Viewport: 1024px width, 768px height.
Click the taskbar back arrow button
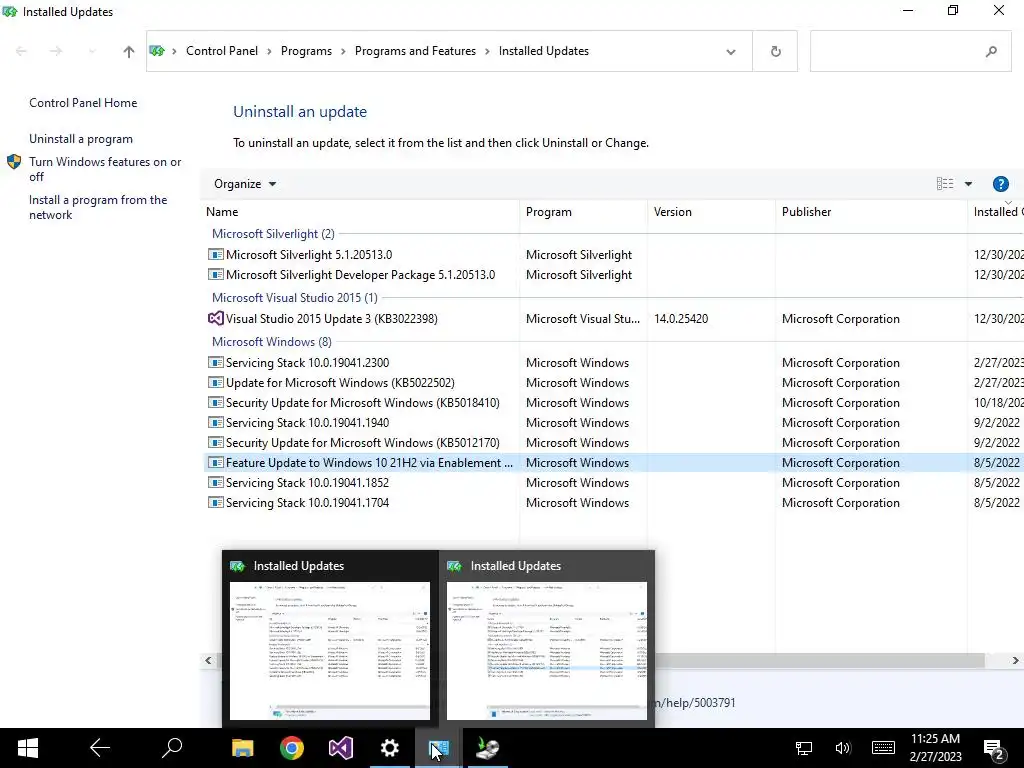pyautogui.click(x=100, y=748)
